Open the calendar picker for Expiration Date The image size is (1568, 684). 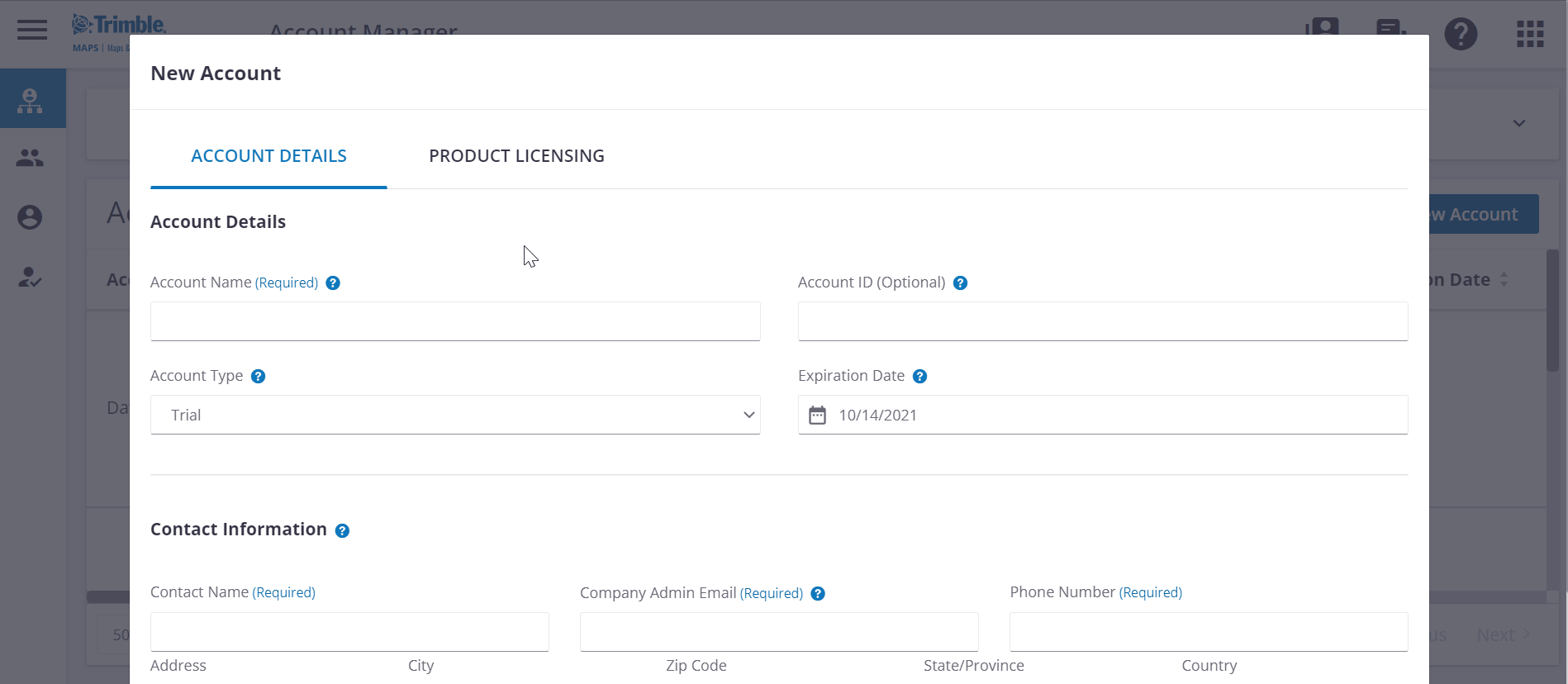[x=817, y=416]
